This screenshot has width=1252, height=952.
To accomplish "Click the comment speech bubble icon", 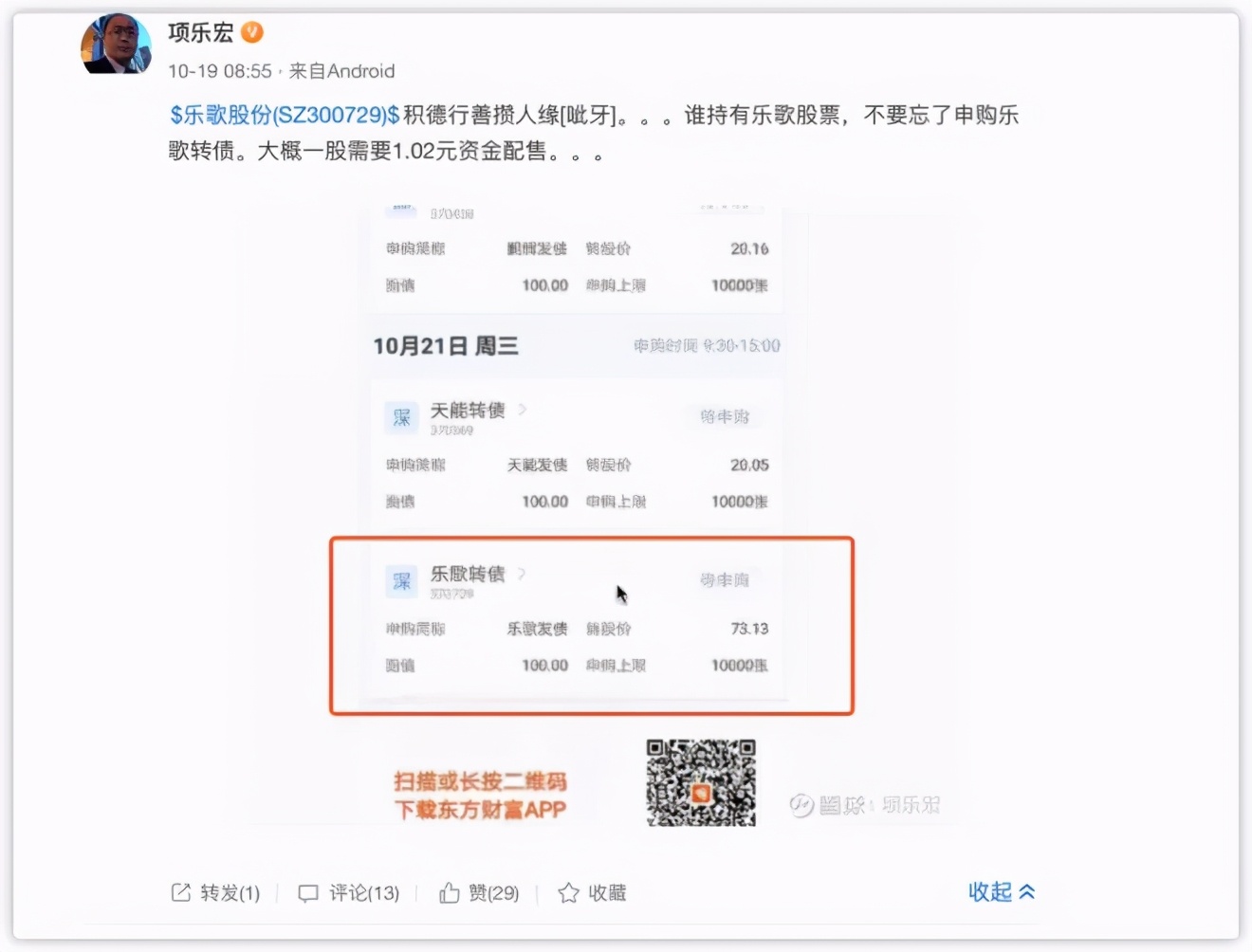I will click(308, 893).
